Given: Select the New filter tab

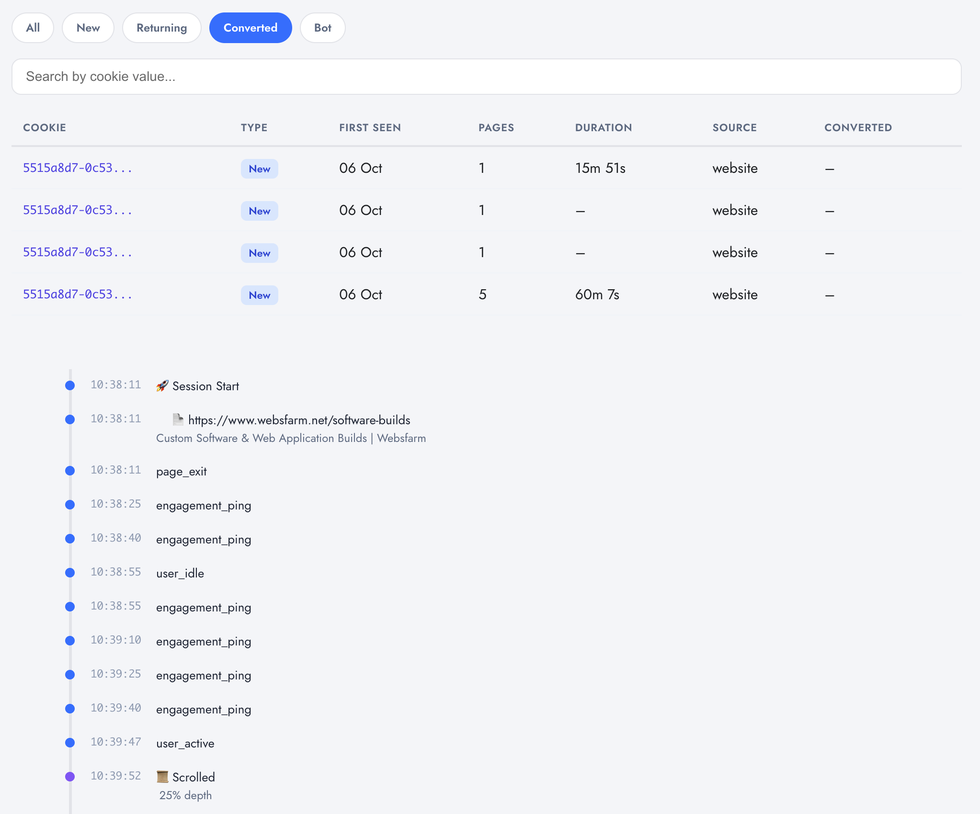Looking at the screenshot, I should click(88, 28).
